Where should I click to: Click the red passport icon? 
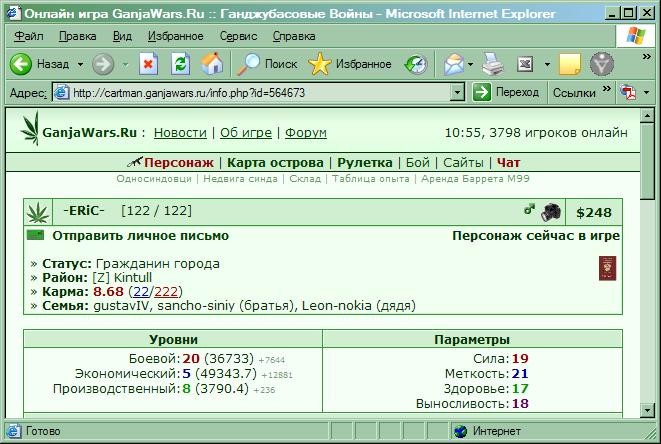click(607, 268)
